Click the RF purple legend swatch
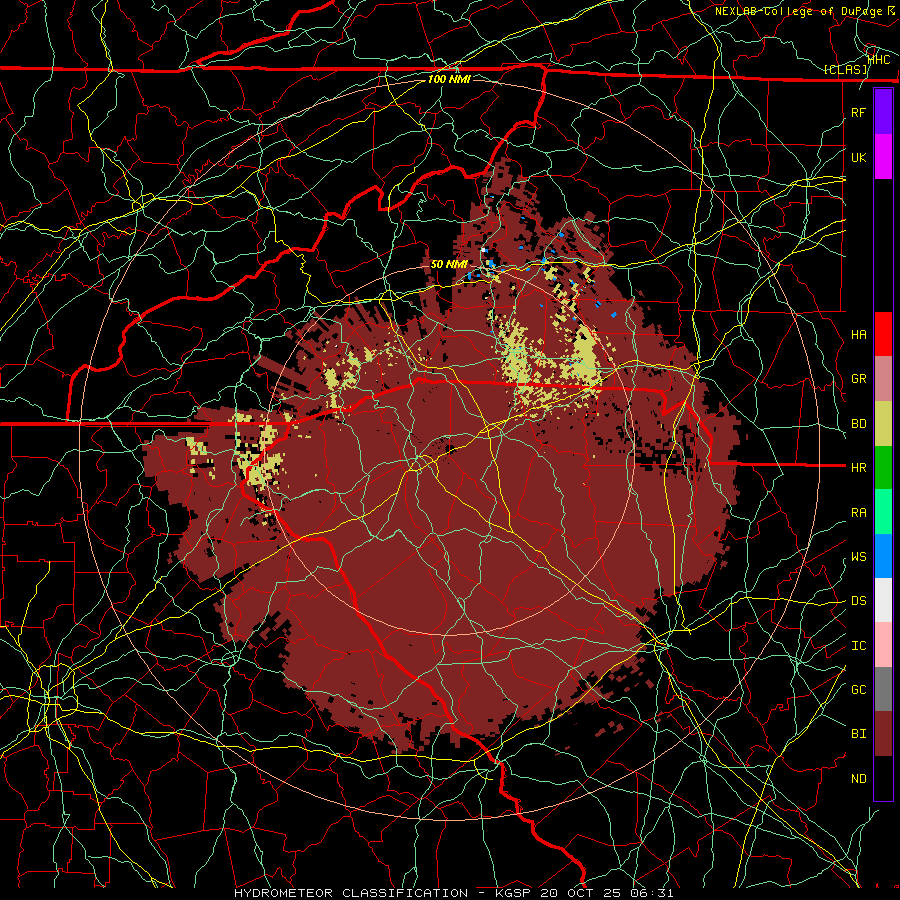Screen dimensions: 900x900 [883, 112]
